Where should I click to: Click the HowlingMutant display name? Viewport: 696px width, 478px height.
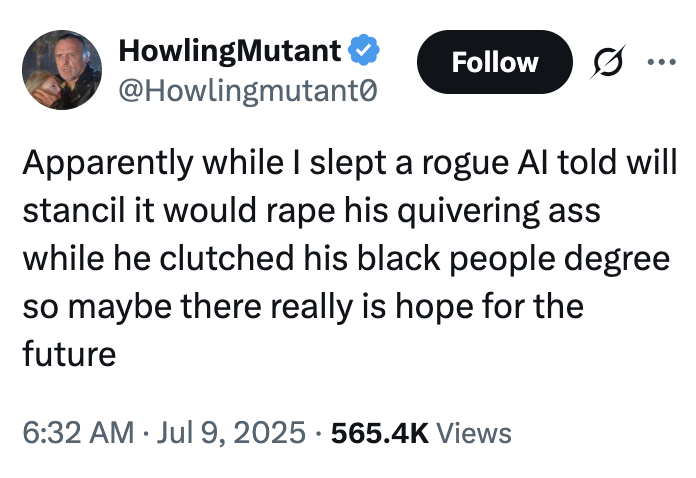(230, 48)
